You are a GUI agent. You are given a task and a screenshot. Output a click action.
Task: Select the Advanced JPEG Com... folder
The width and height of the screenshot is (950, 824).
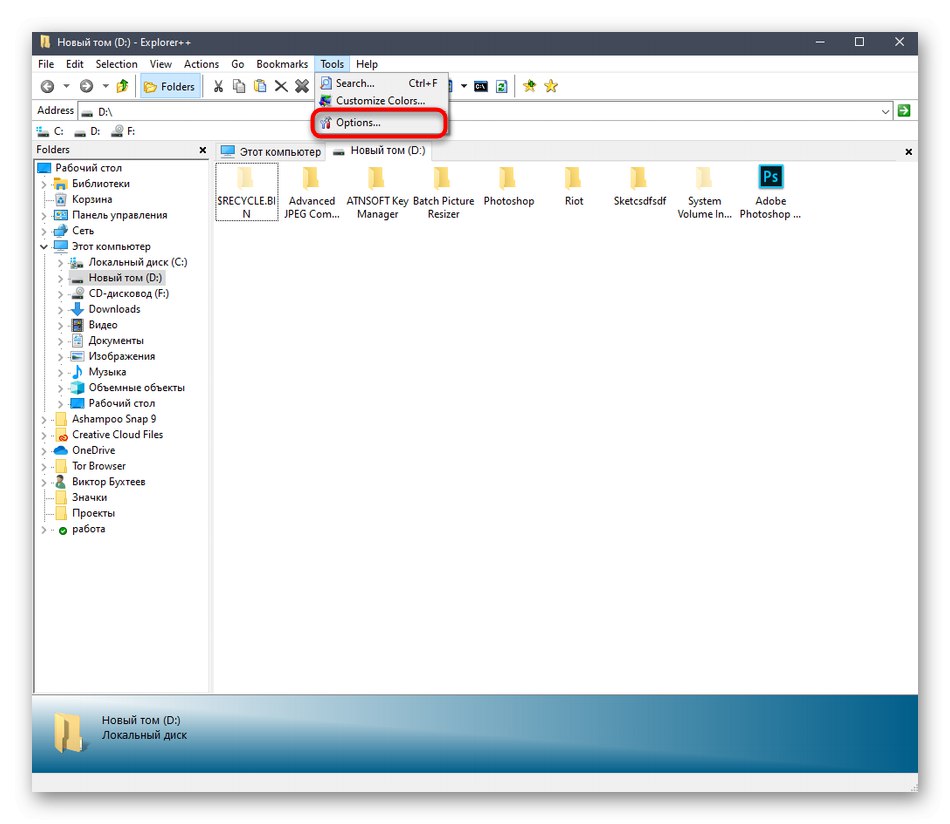(311, 191)
